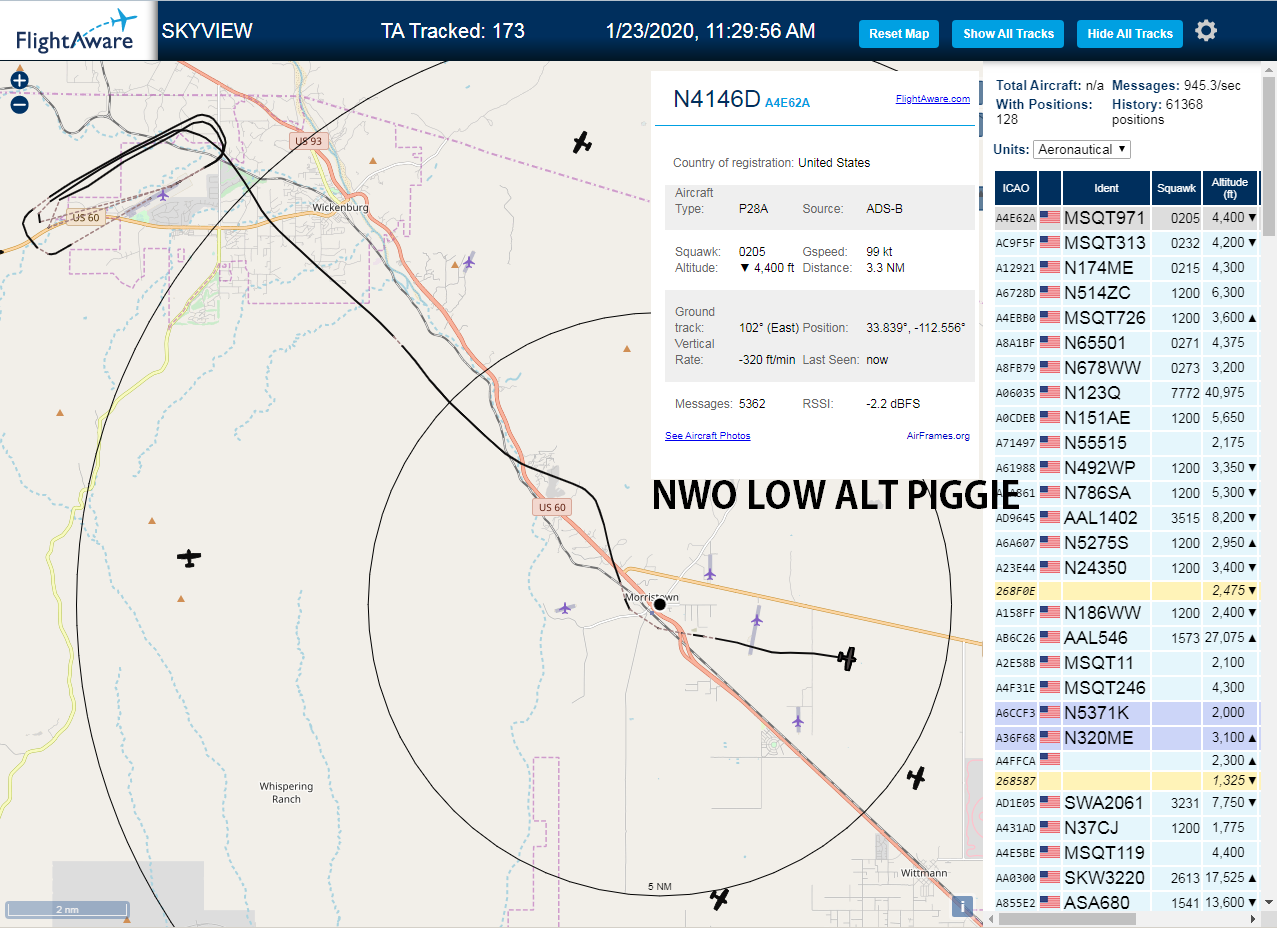Select the N678WW row
Screen dimensions: 1277x929
pyautogui.click(x=1127, y=367)
